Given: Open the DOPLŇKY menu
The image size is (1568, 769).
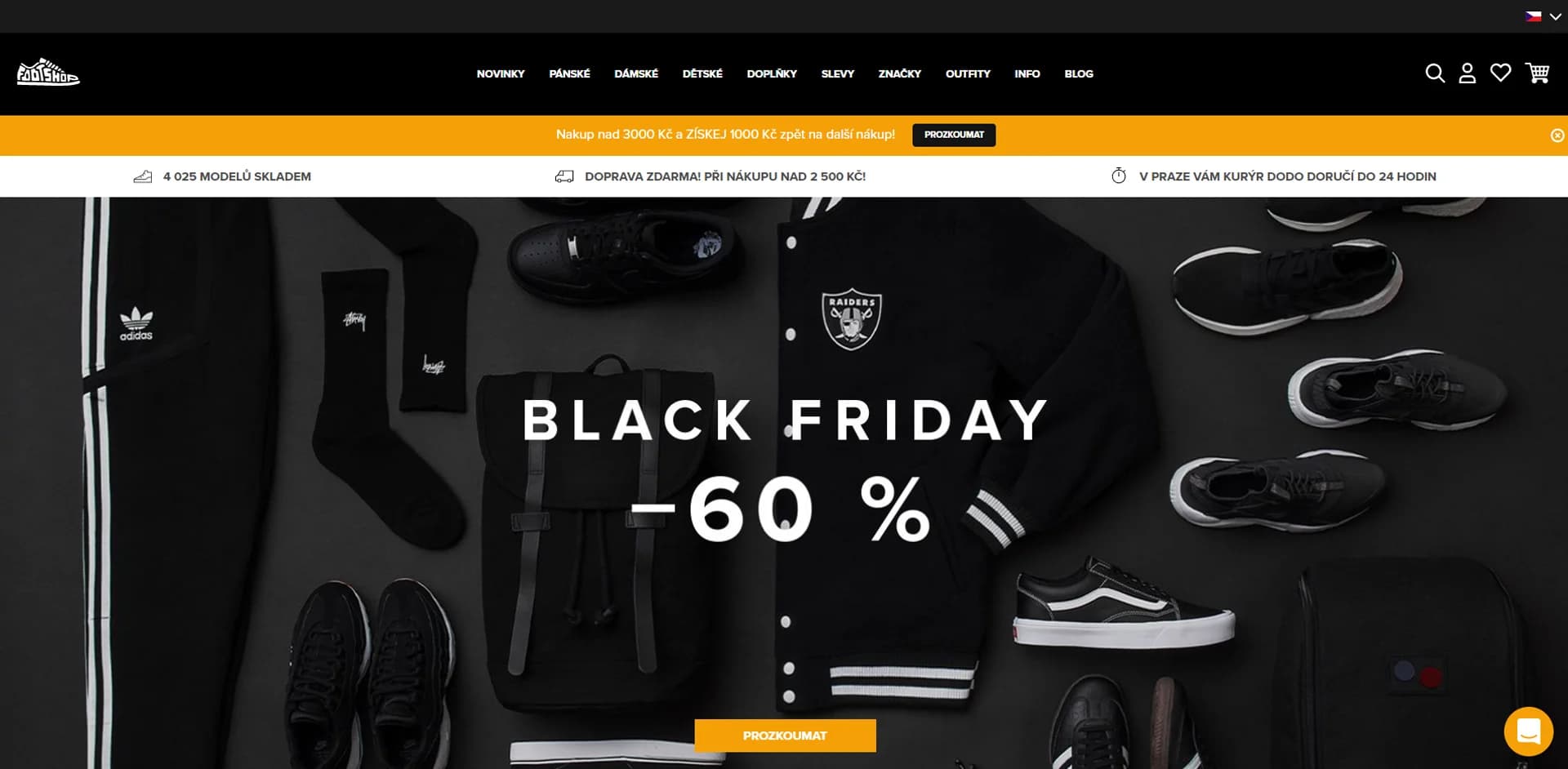Looking at the screenshot, I should [772, 73].
